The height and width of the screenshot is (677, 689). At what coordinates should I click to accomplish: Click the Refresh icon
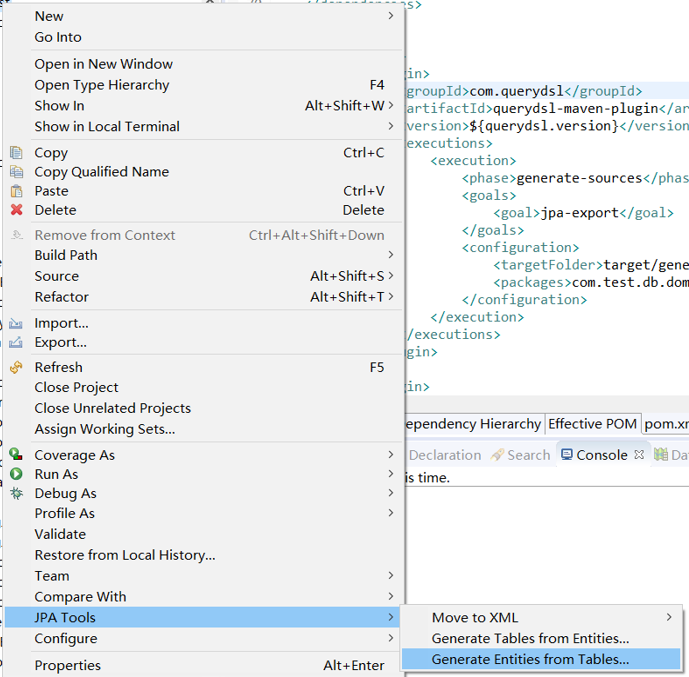tap(16, 367)
